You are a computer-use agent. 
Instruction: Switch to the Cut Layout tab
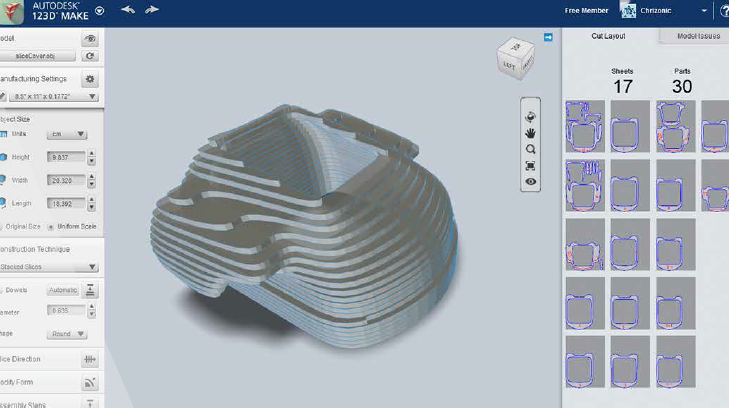pos(608,36)
